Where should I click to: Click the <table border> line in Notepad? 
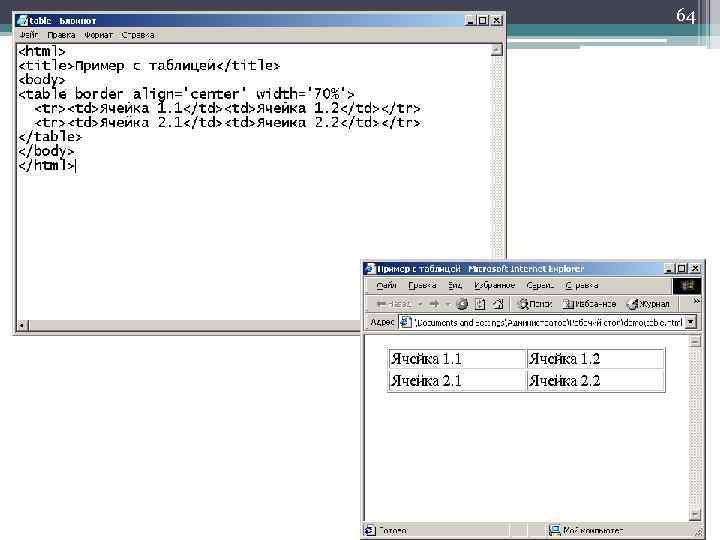186,94
